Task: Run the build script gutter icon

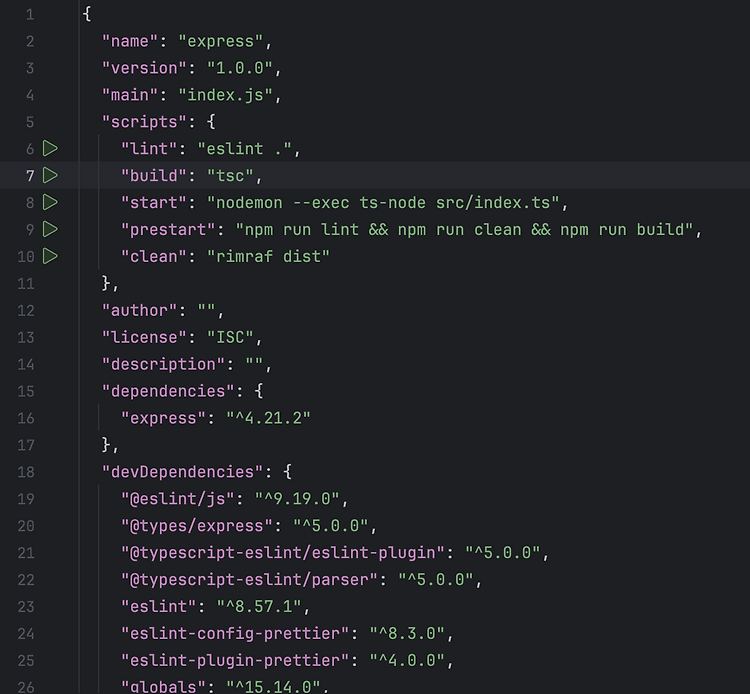Action: tap(50, 176)
